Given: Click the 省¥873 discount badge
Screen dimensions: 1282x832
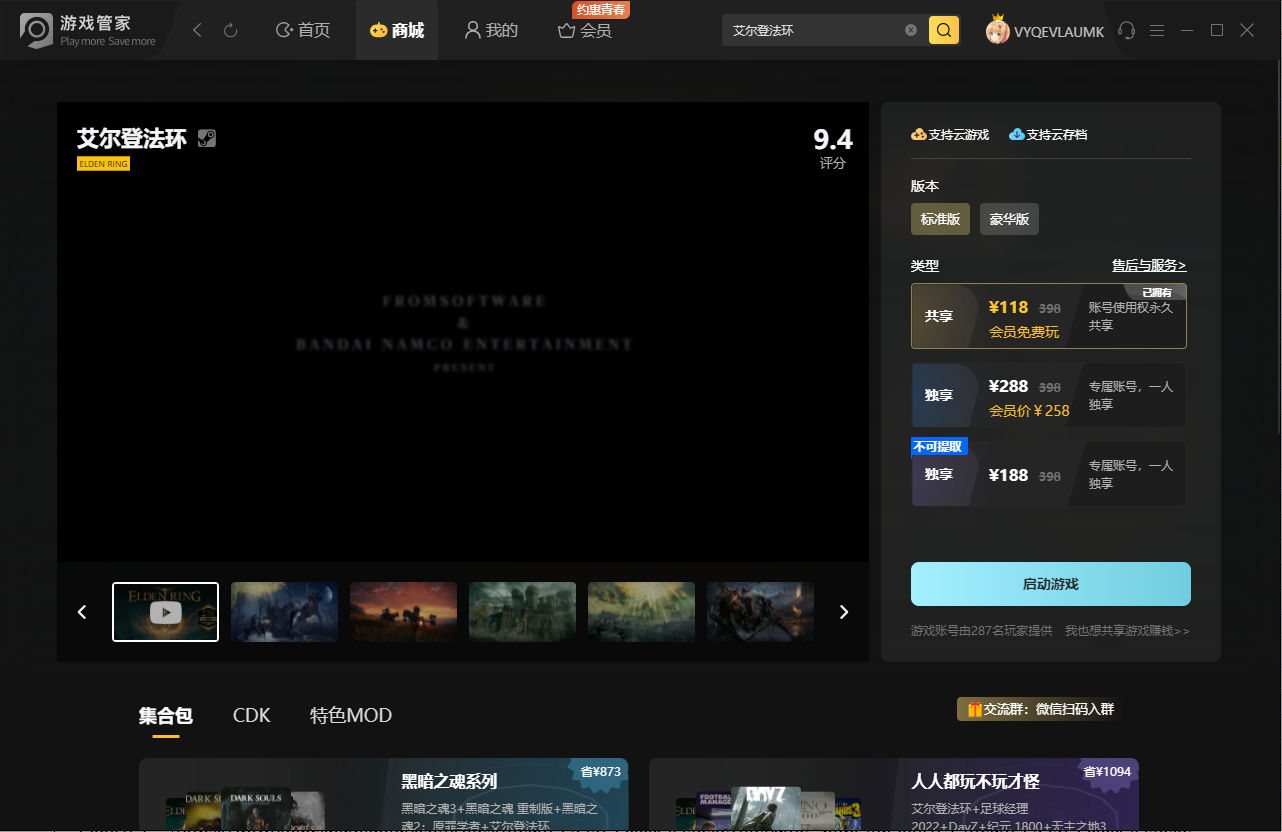Looking at the screenshot, I should coord(599,772).
